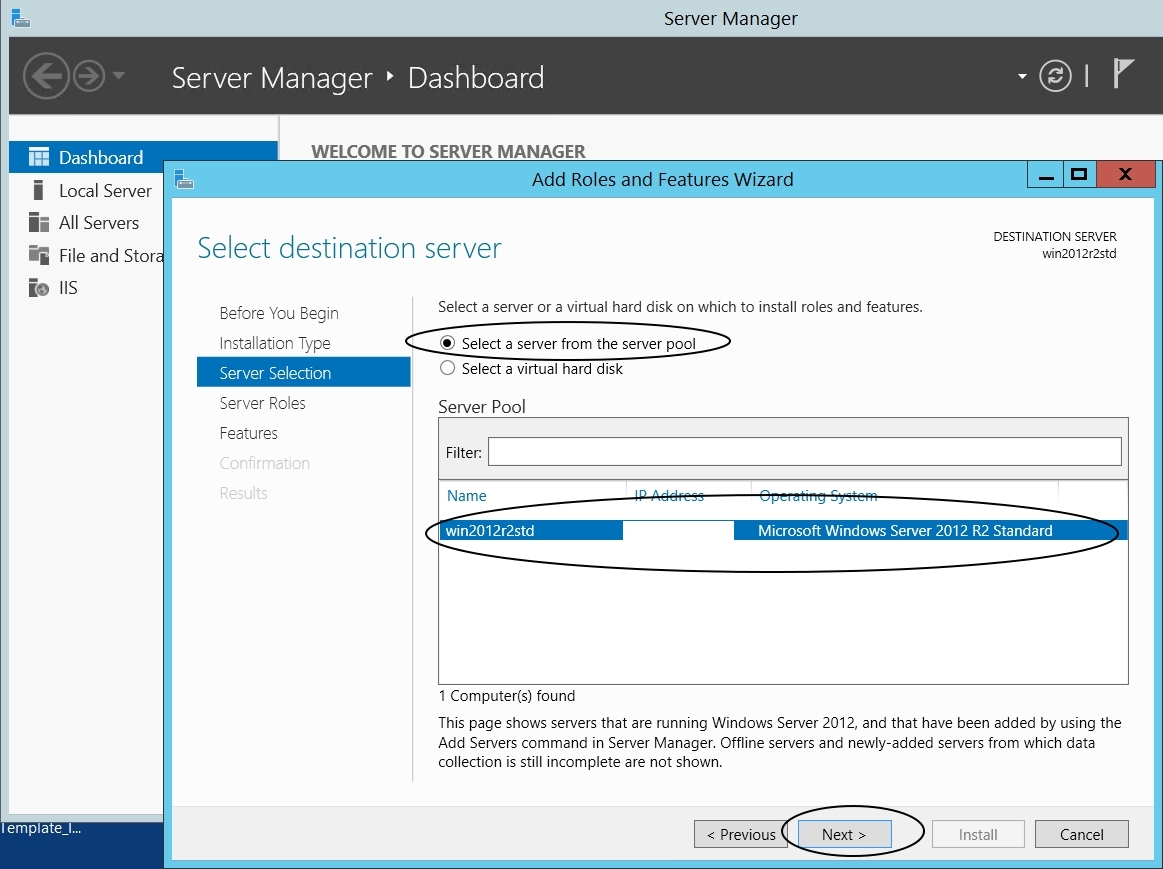Viewport: 1163px width, 869px height.
Task: Click the All Servers icon
Action: point(39,222)
